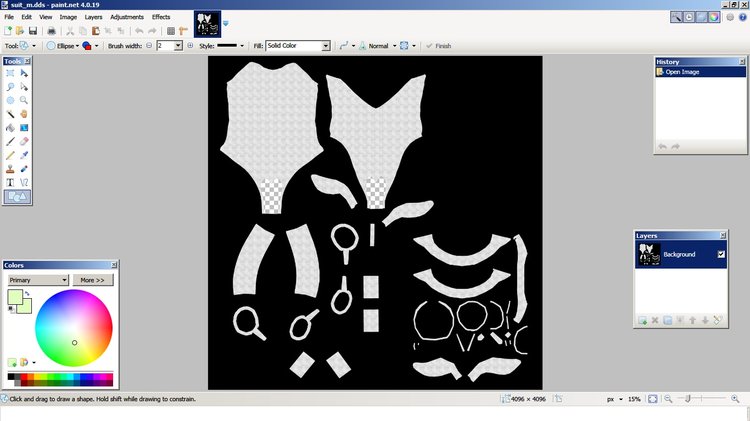This screenshot has height=421, width=750.
Task: Open the line Style dropdown
Action: 242,46
